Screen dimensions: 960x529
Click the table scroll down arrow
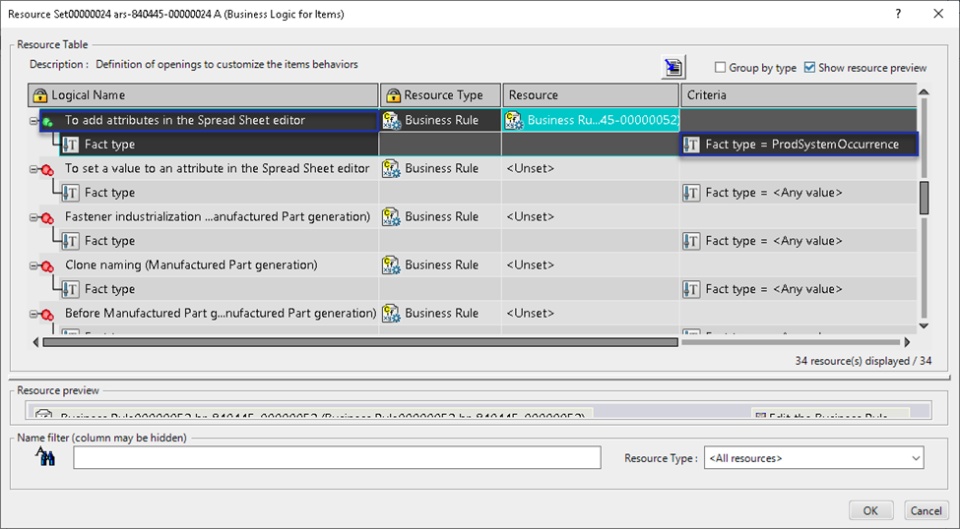click(924, 326)
